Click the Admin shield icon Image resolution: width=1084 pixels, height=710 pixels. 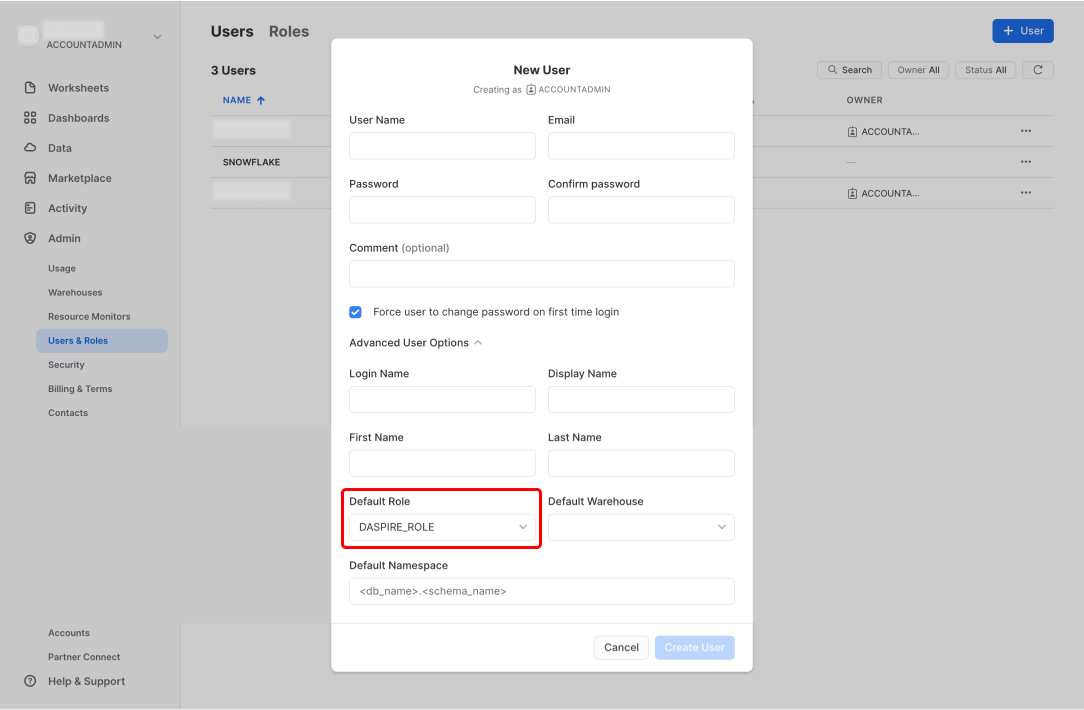pyautogui.click(x=30, y=238)
